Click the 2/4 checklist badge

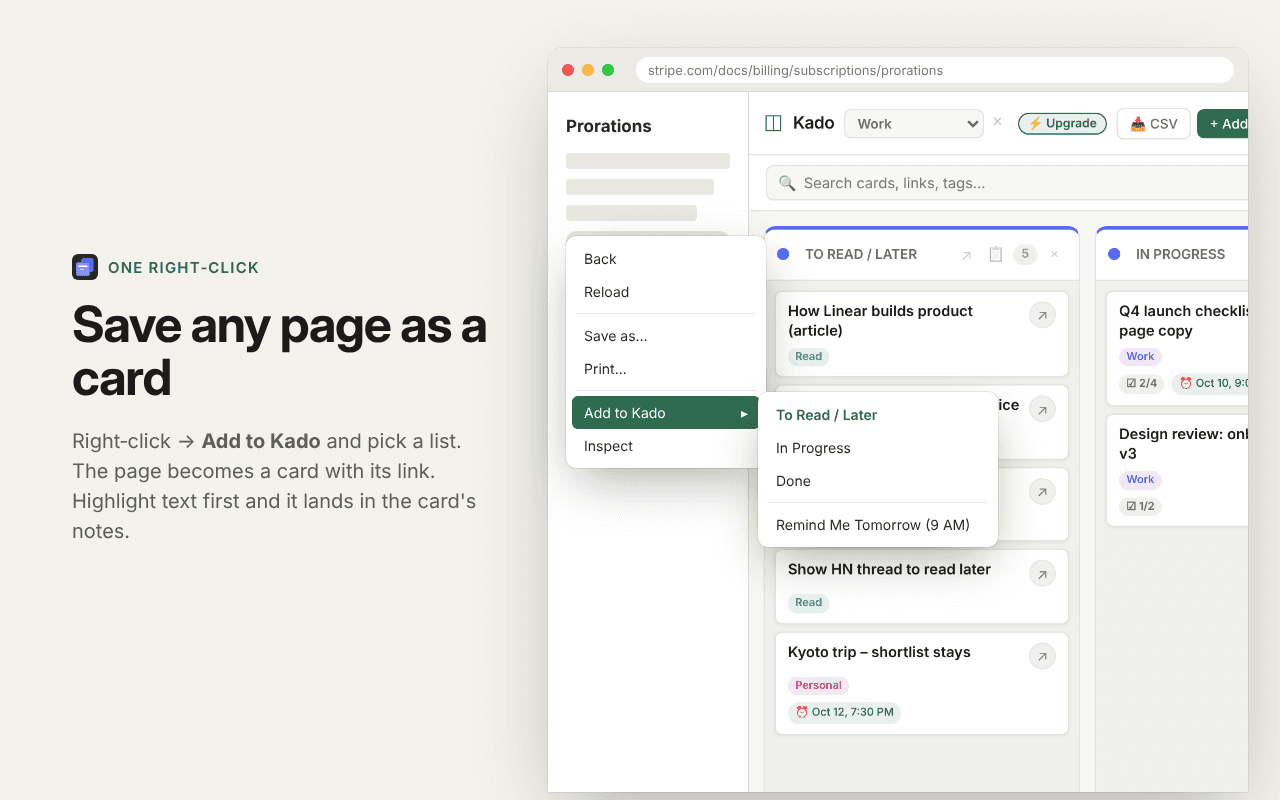[1141, 383]
